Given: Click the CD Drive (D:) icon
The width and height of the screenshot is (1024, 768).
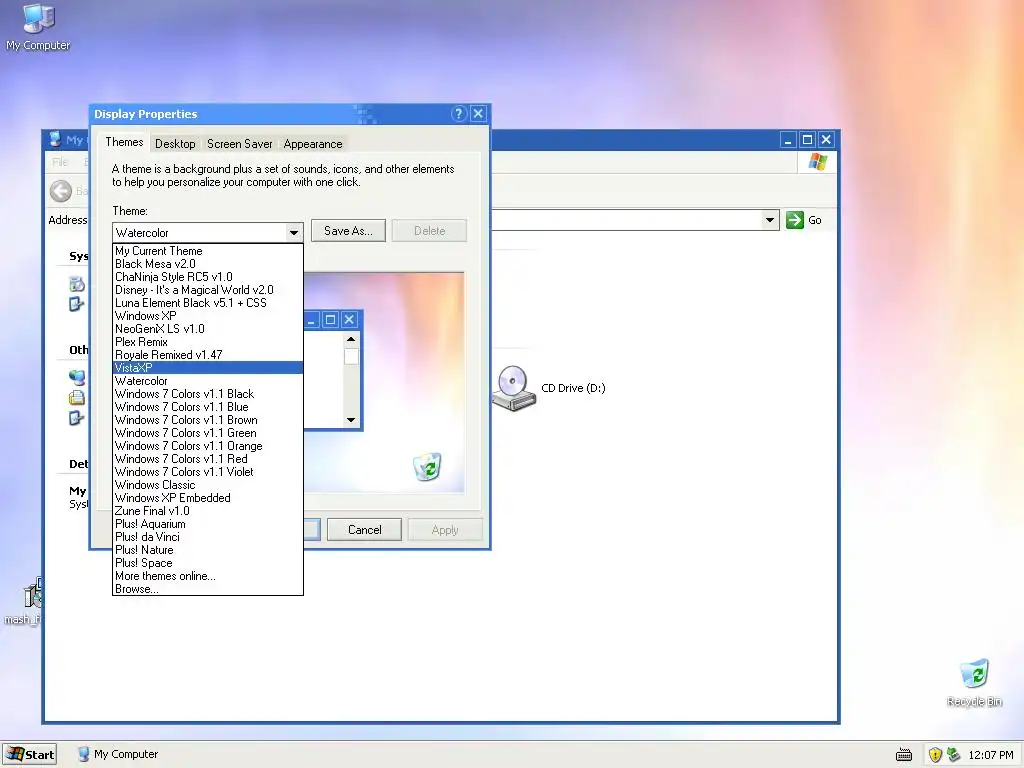Looking at the screenshot, I should (x=514, y=388).
